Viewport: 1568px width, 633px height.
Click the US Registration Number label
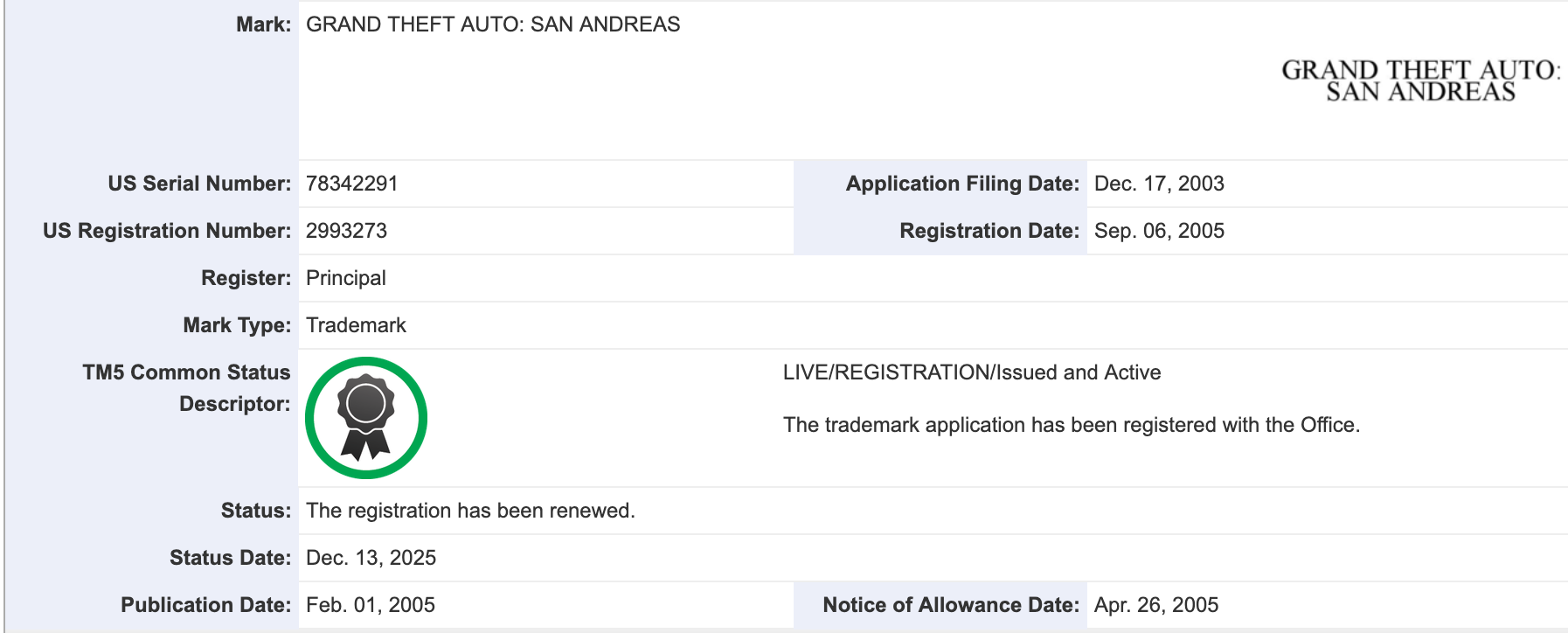click(167, 231)
